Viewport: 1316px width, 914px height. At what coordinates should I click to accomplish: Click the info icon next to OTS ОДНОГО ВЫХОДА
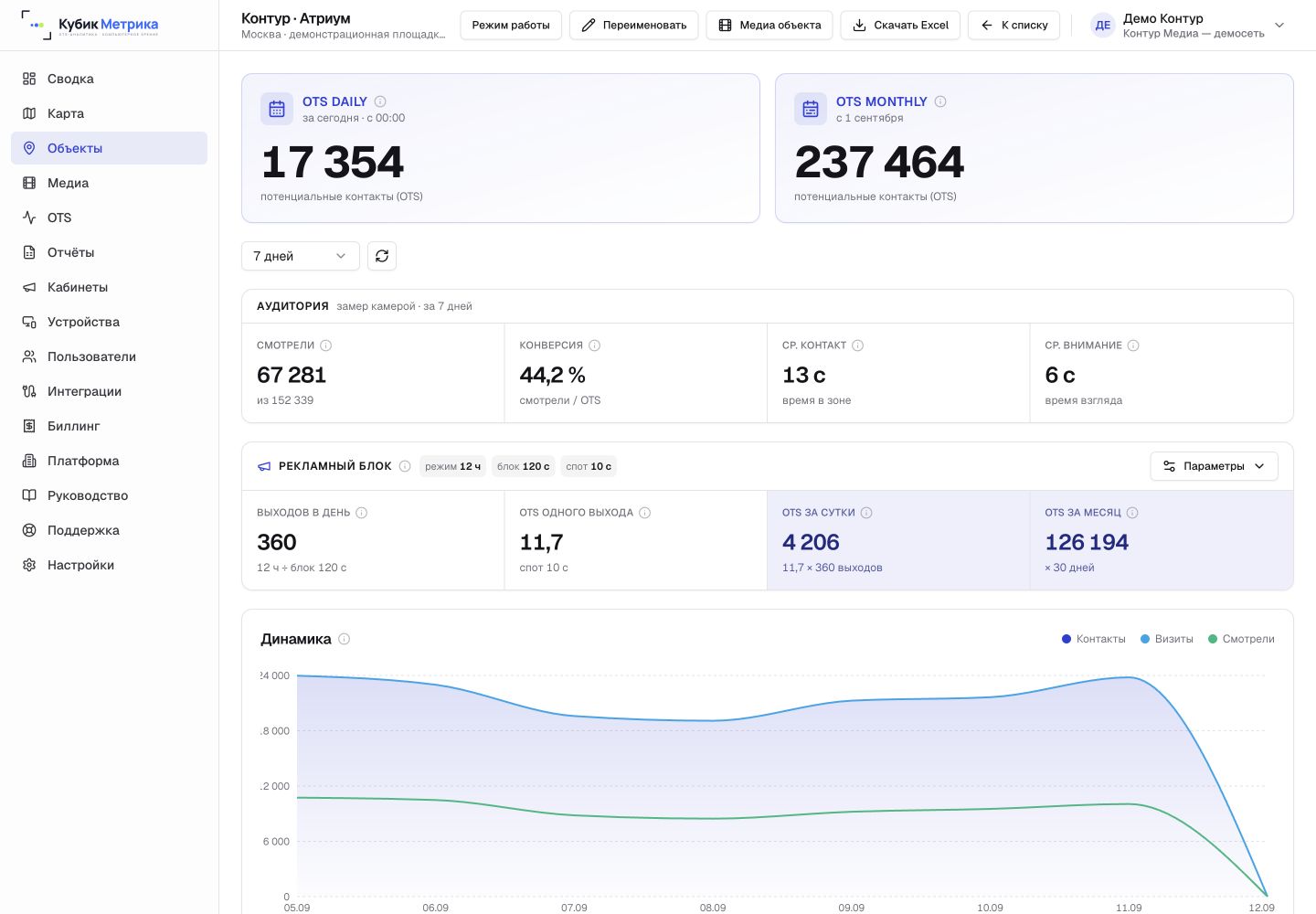coord(645,513)
